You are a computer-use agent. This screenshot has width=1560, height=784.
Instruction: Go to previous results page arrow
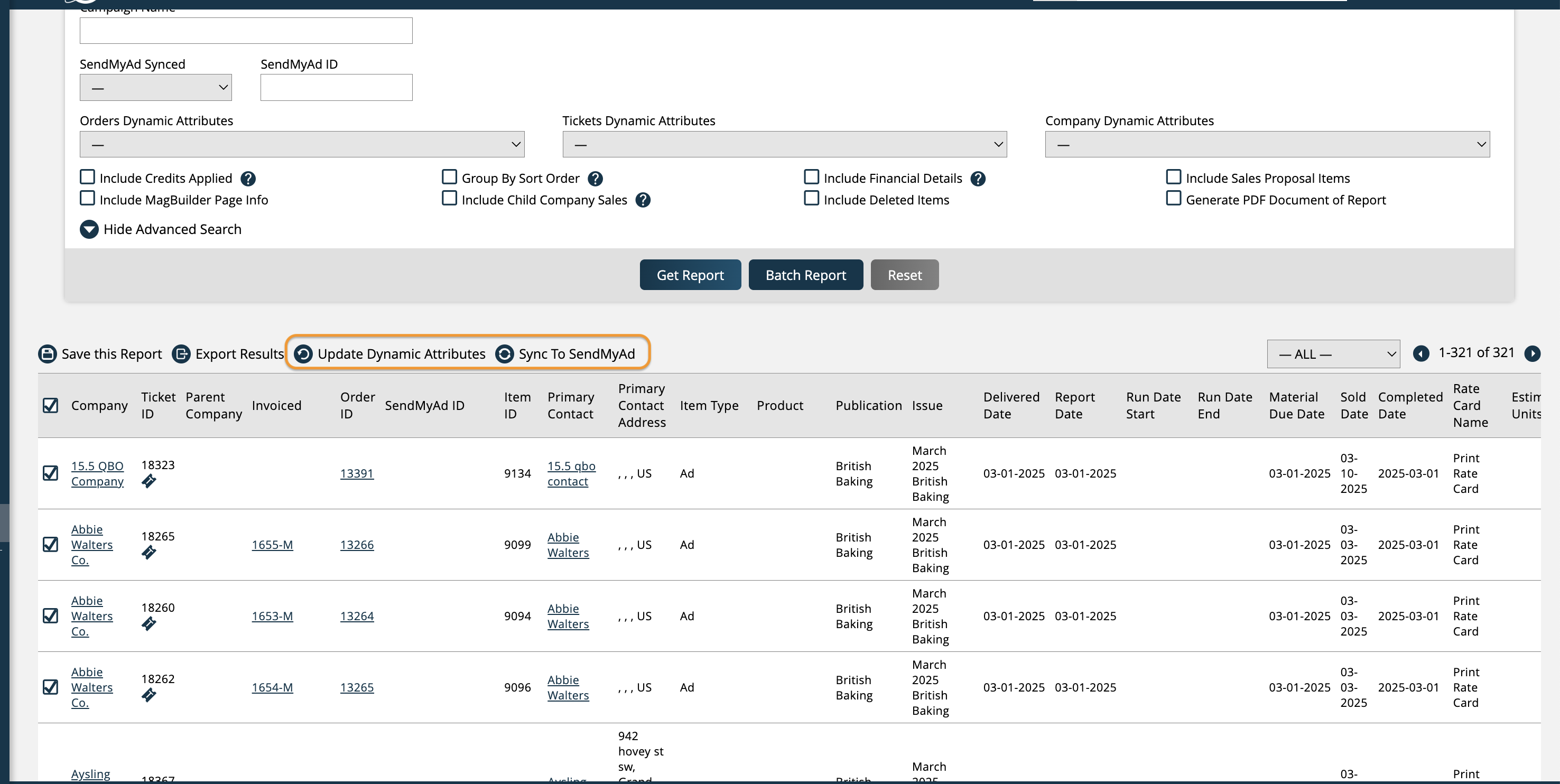click(x=1422, y=353)
